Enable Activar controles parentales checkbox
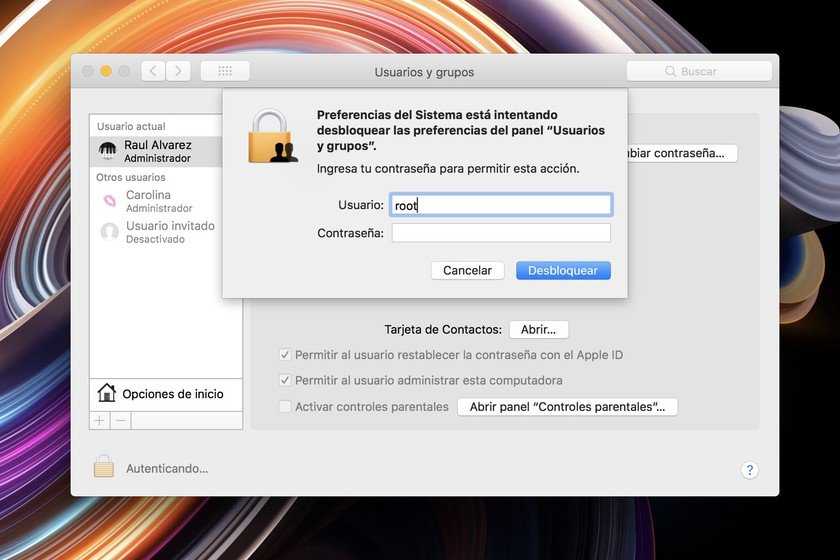Screen dimensions: 840x560 coord(285,406)
